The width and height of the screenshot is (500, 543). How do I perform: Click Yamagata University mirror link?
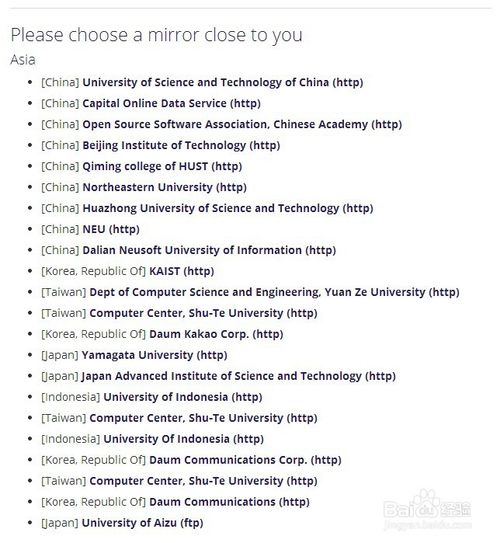(x=154, y=355)
